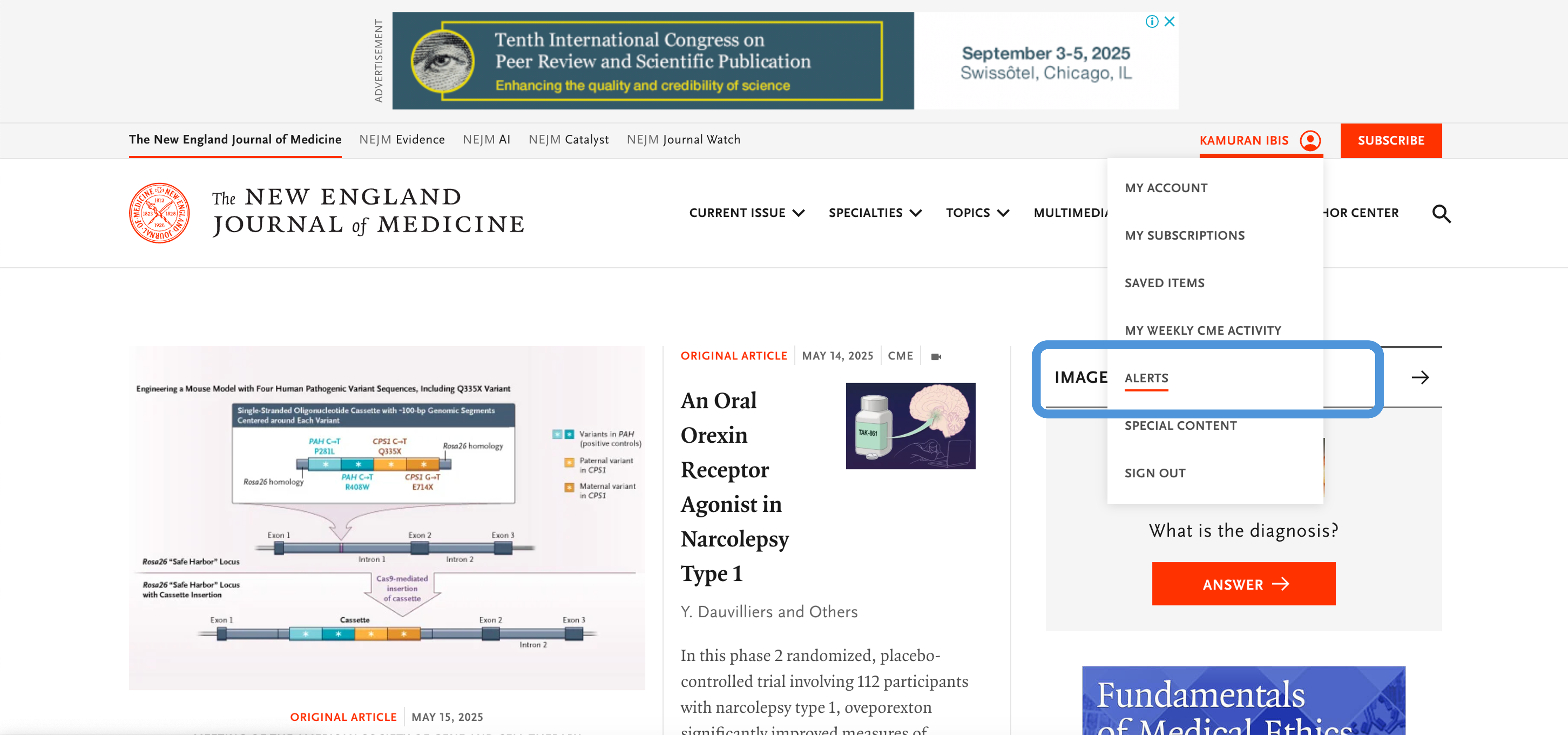Switch to the NEJM AI site
This screenshot has width=1568, height=735.
tap(486, 139)
